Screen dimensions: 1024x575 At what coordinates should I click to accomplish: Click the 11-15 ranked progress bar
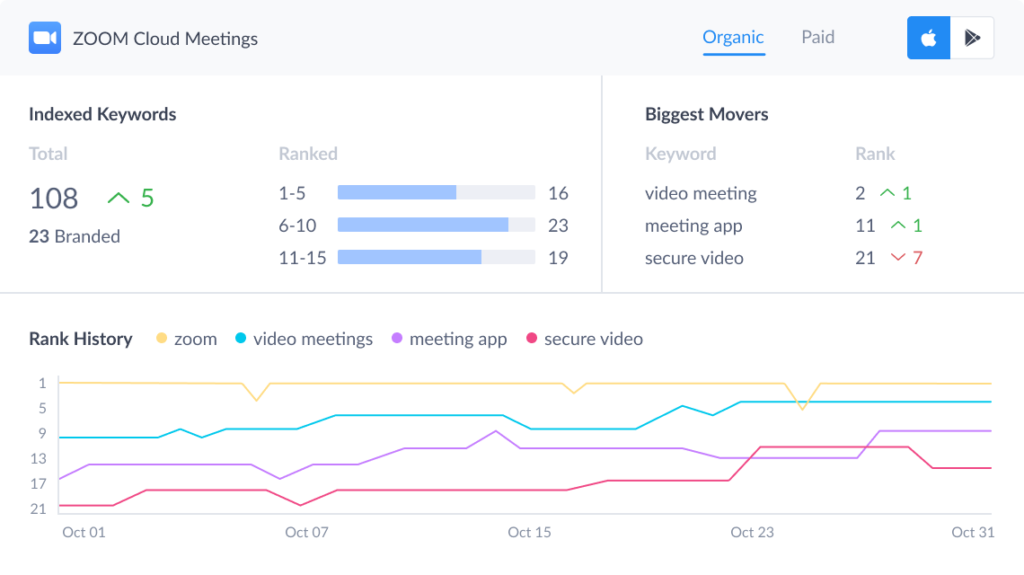[436, 257]
